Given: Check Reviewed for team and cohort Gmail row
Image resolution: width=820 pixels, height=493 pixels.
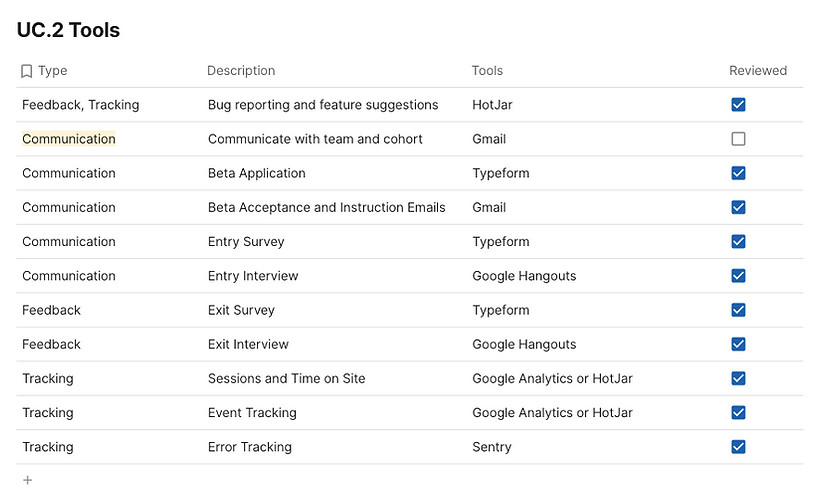Looking at the screenshot, I should point(738,139).
